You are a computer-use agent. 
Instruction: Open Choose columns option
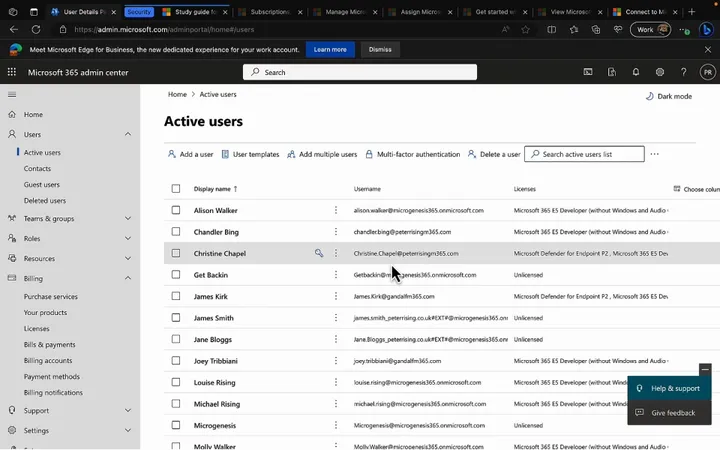(x=696, y=189)
